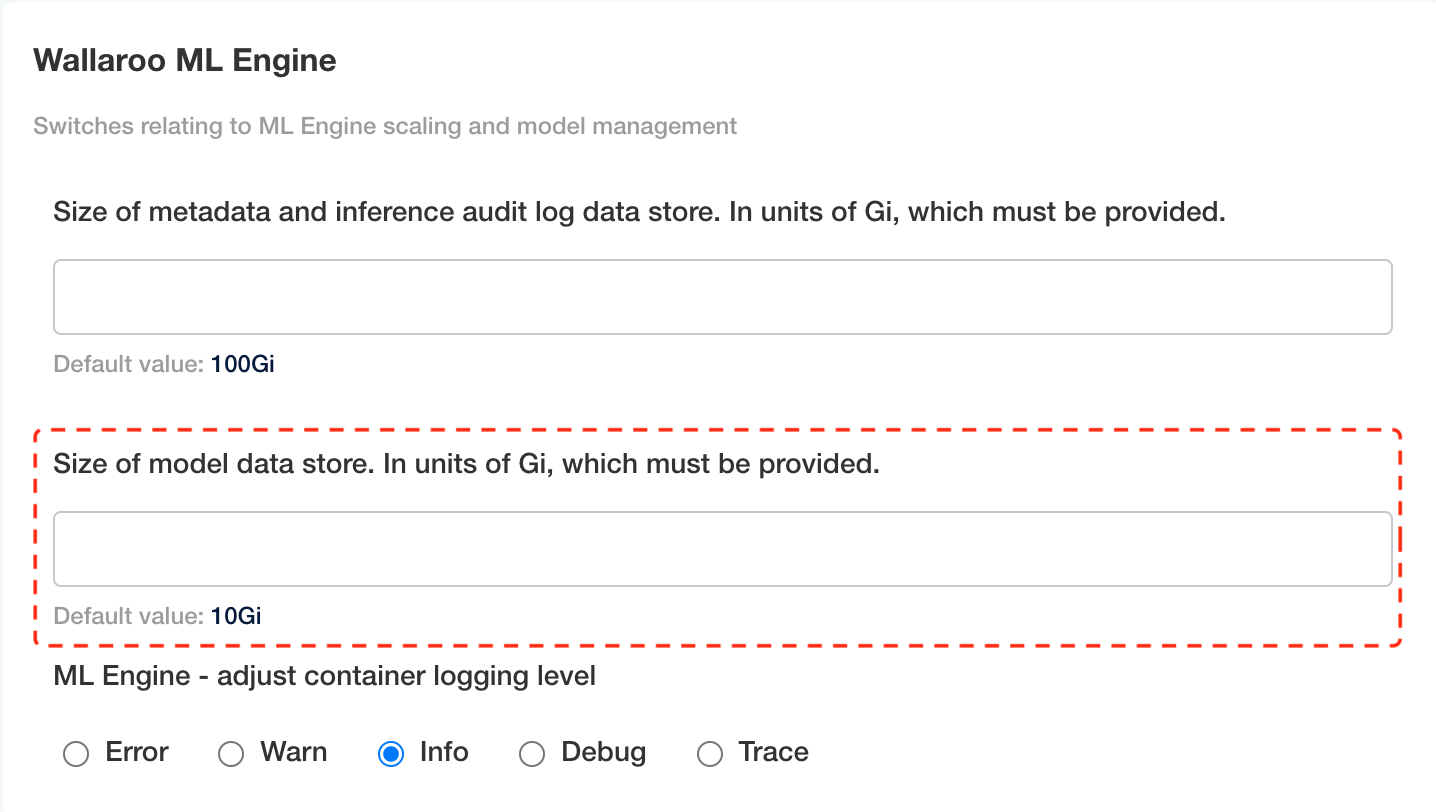
Task: Click the metadata and inference audit log label
Action: tap(639, 212)
